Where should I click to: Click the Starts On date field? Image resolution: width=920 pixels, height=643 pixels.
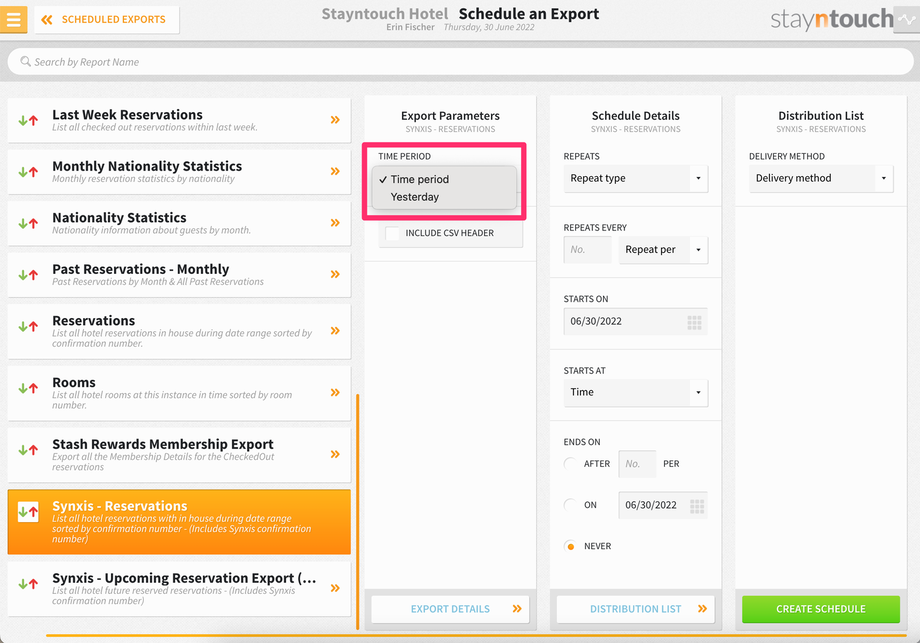tap(635, 322)
